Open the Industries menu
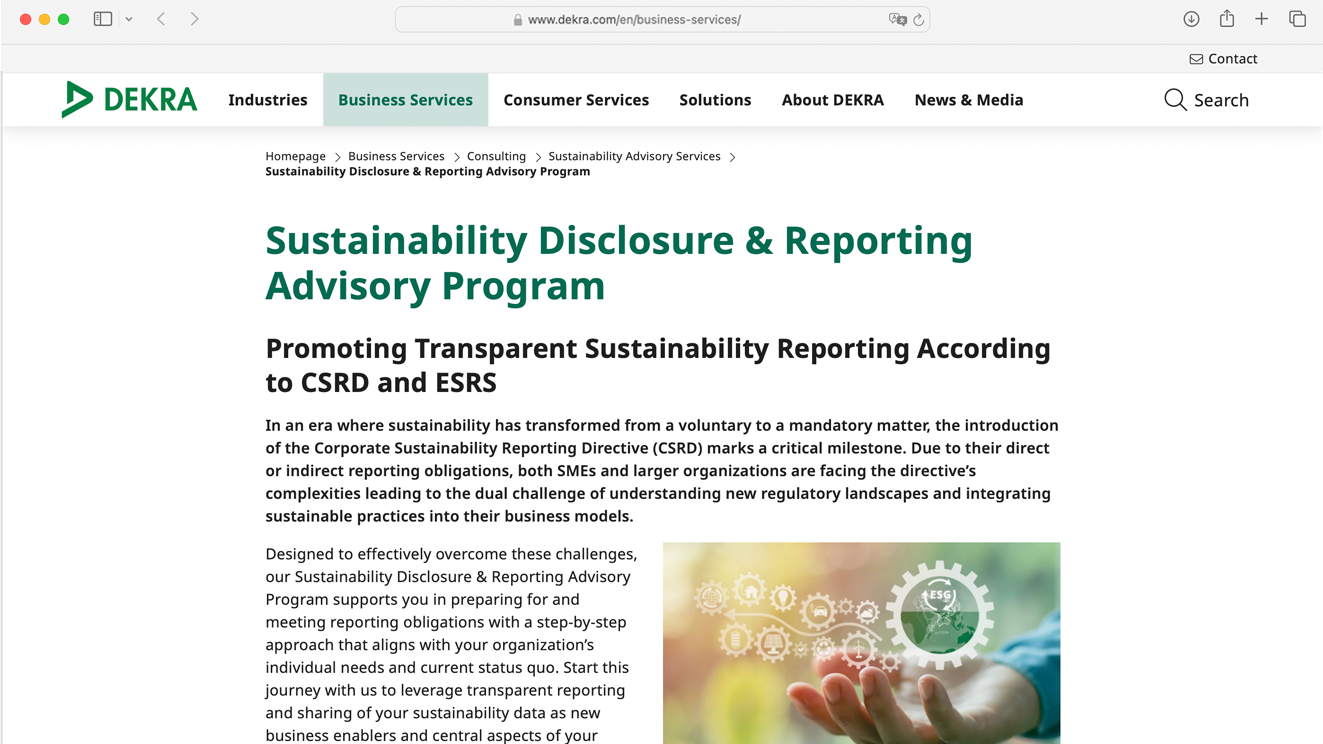 point(268,100)
